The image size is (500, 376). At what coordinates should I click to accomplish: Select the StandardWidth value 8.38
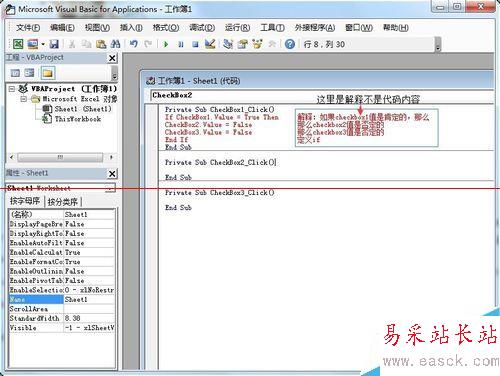click(x=89, y=318)
